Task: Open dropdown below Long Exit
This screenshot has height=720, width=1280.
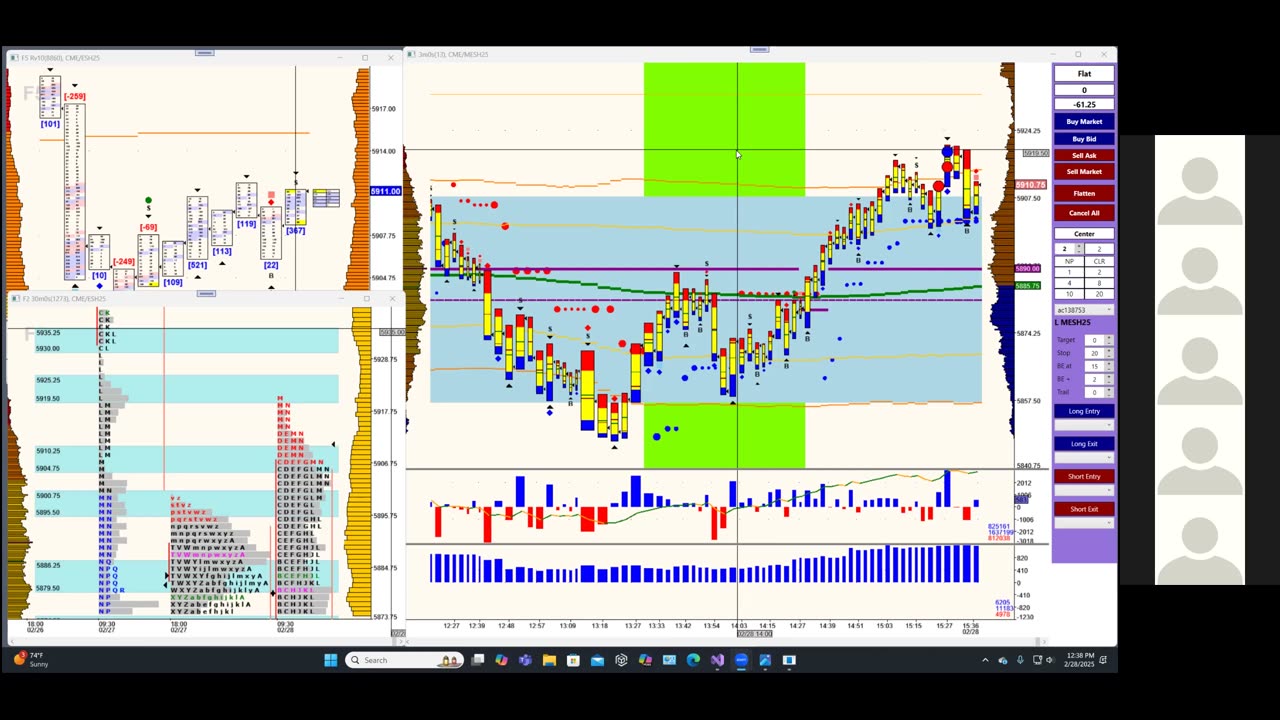Action: point(1084,458)
